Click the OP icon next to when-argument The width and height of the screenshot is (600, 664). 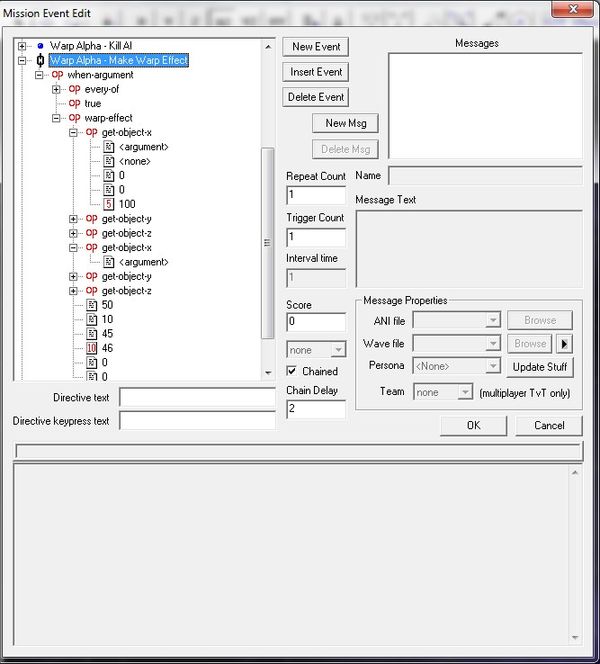coord(58,75)
